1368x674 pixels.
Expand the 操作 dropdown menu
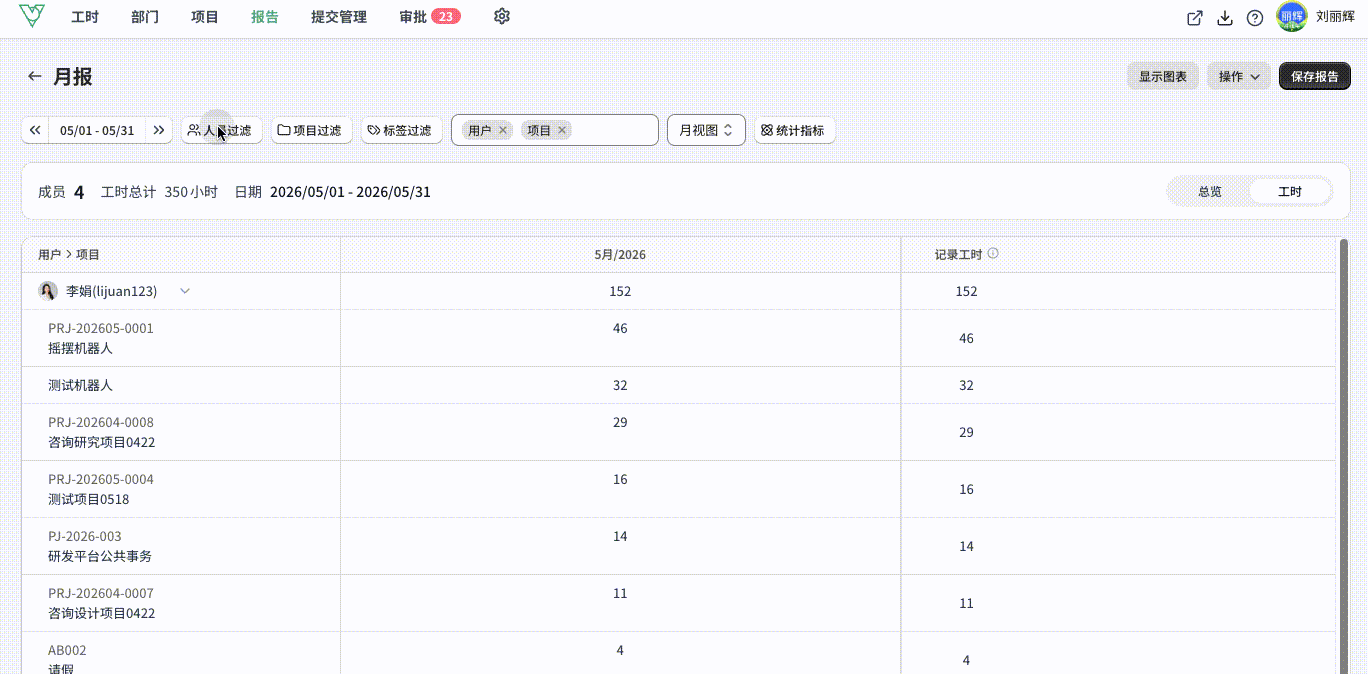[x=1239, y=76]
